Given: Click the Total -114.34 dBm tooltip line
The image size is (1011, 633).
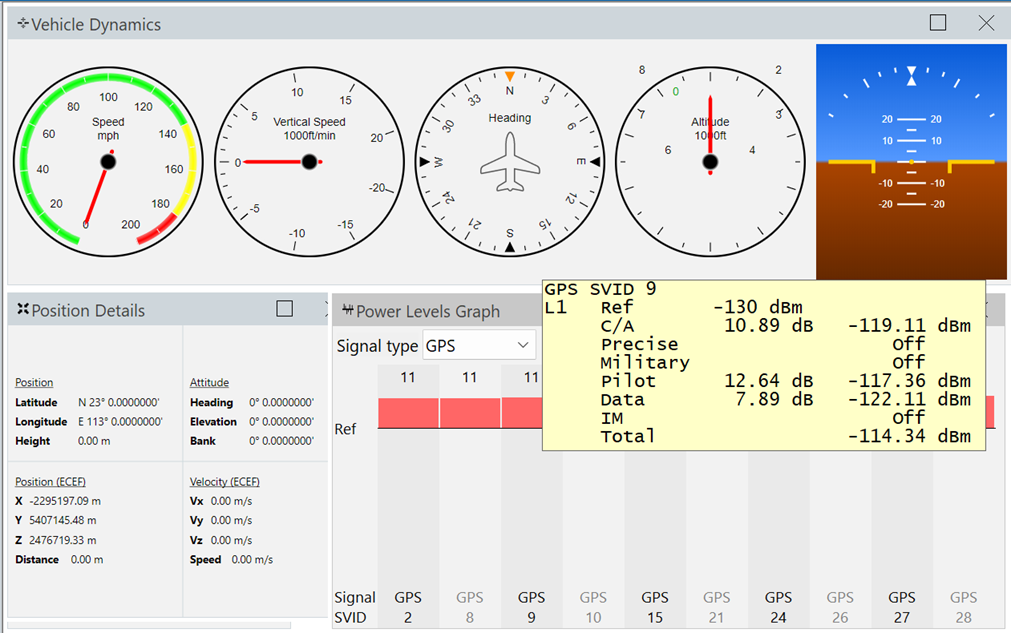Looking at the screenshot, I should (785, 436).
